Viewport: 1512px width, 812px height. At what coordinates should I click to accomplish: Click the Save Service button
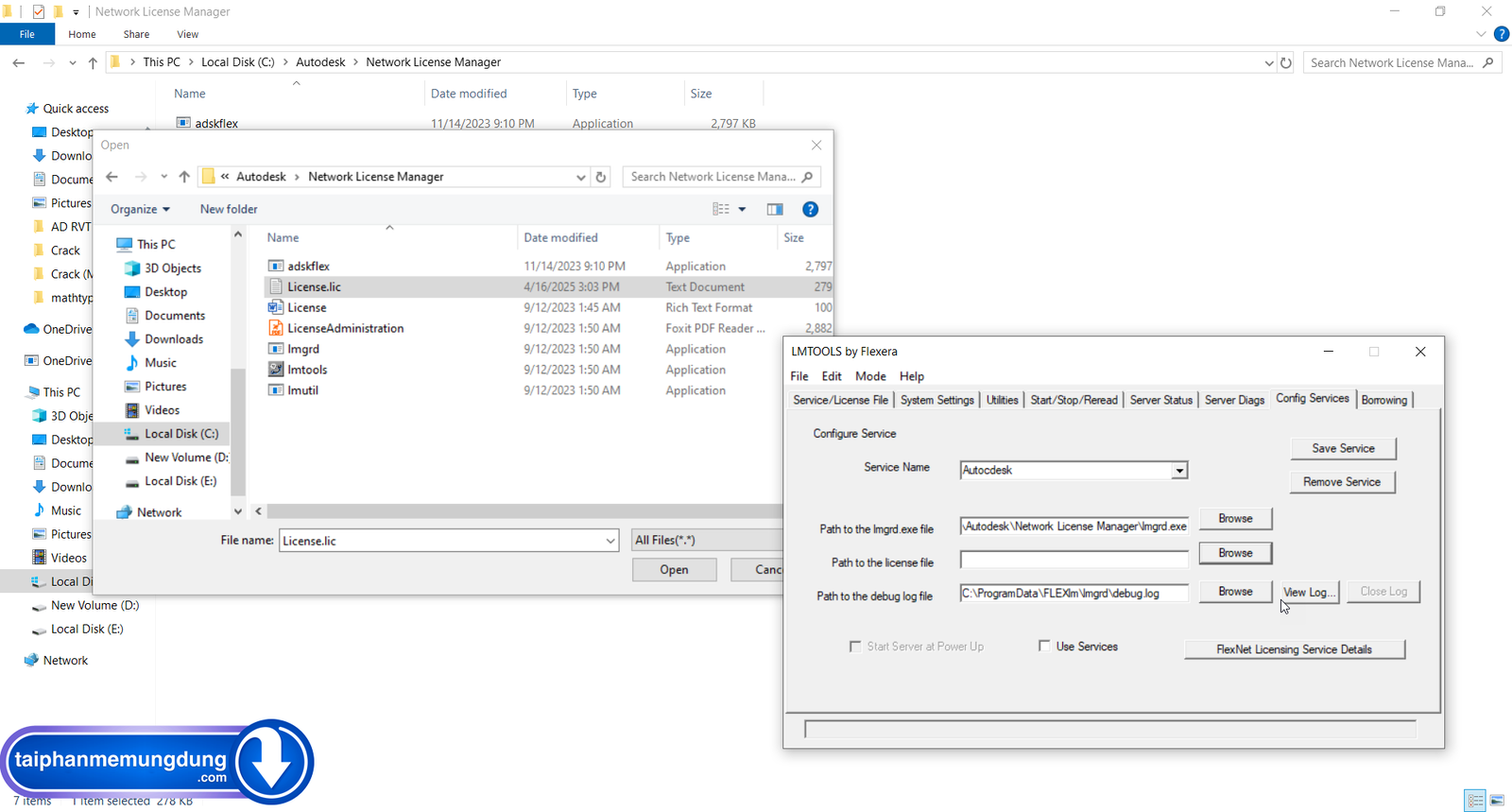[1343, 448]
